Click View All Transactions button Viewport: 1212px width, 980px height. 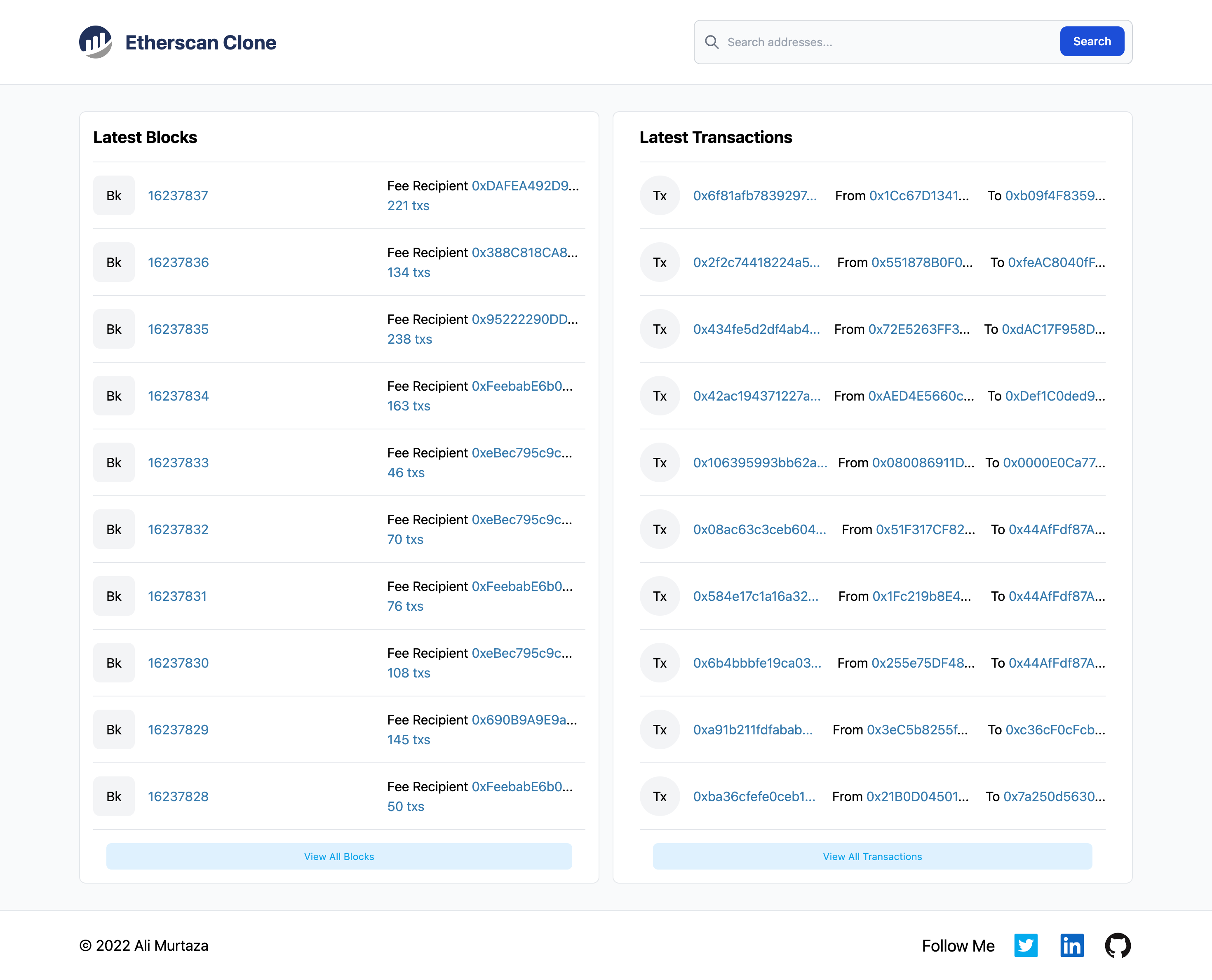tap(872, 856)
